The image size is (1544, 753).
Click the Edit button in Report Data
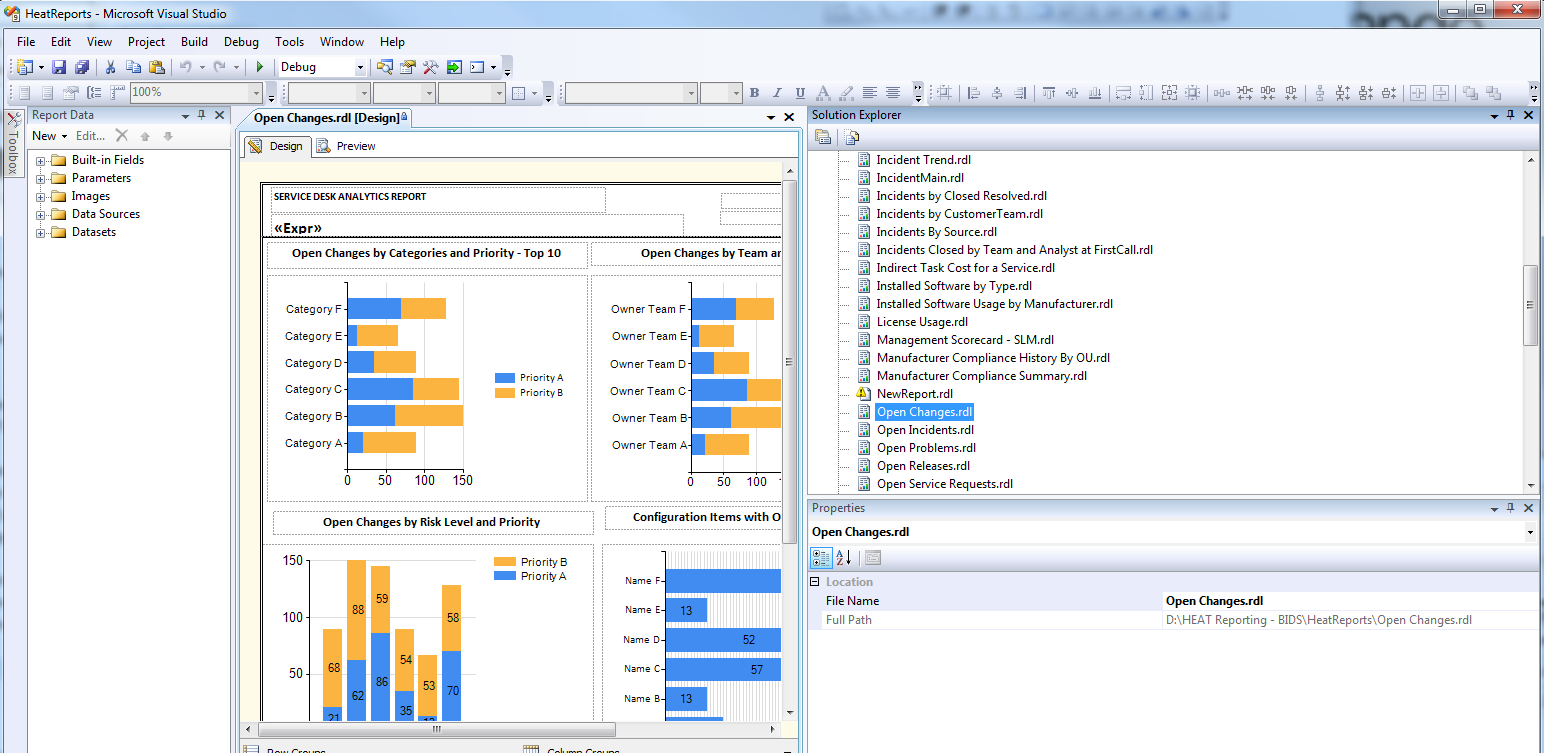[89, 136]
